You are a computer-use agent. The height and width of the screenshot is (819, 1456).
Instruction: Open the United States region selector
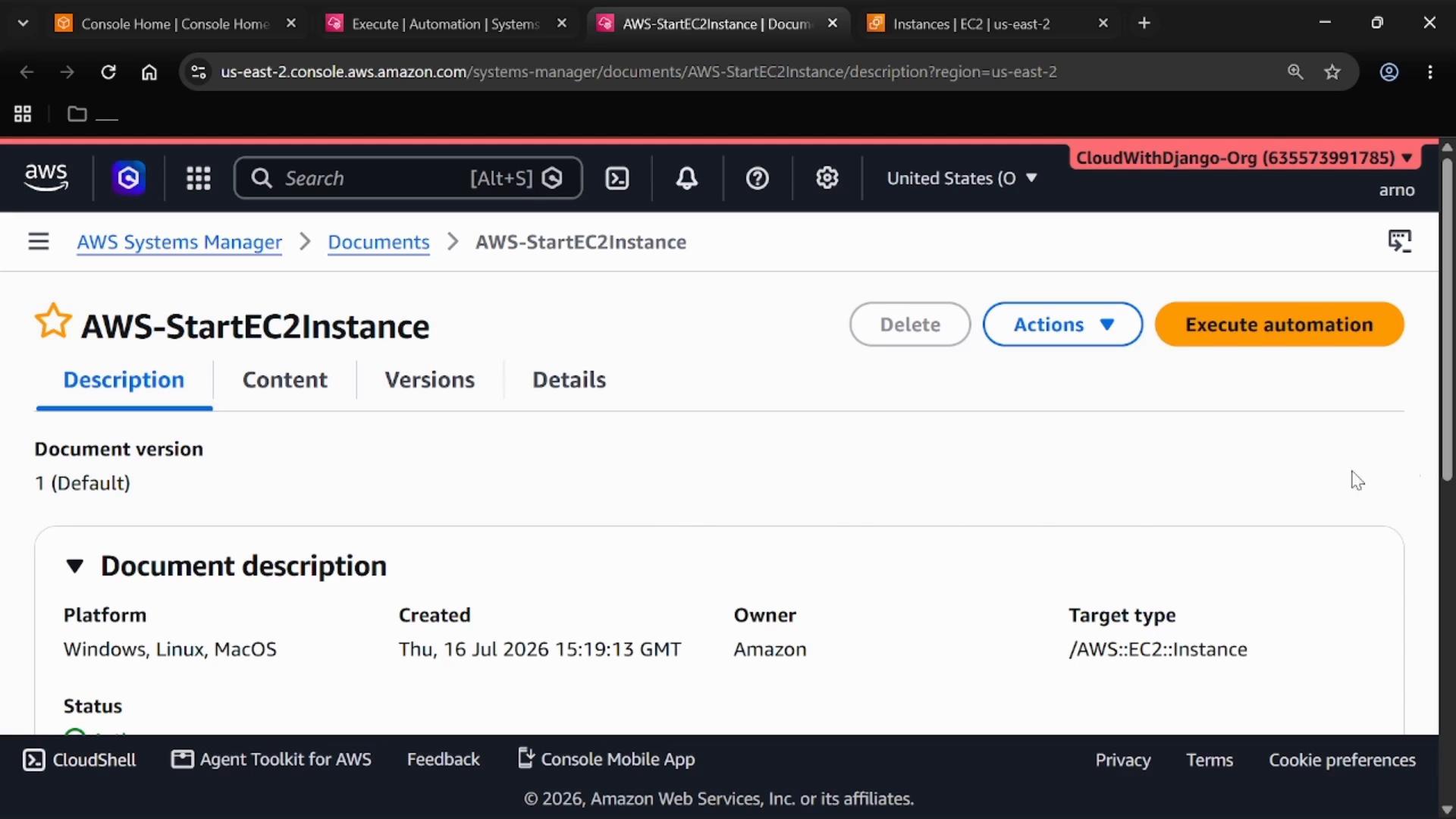tap(962, 178)
